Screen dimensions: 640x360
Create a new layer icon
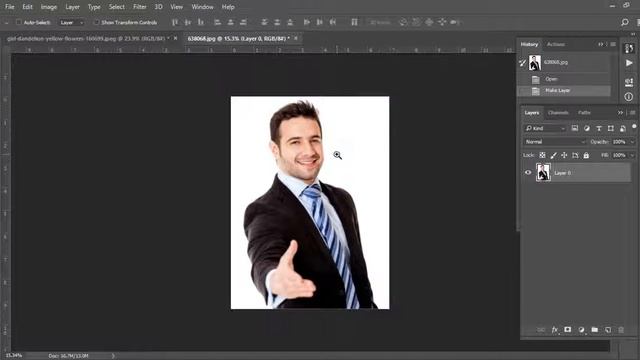(608, 330)
